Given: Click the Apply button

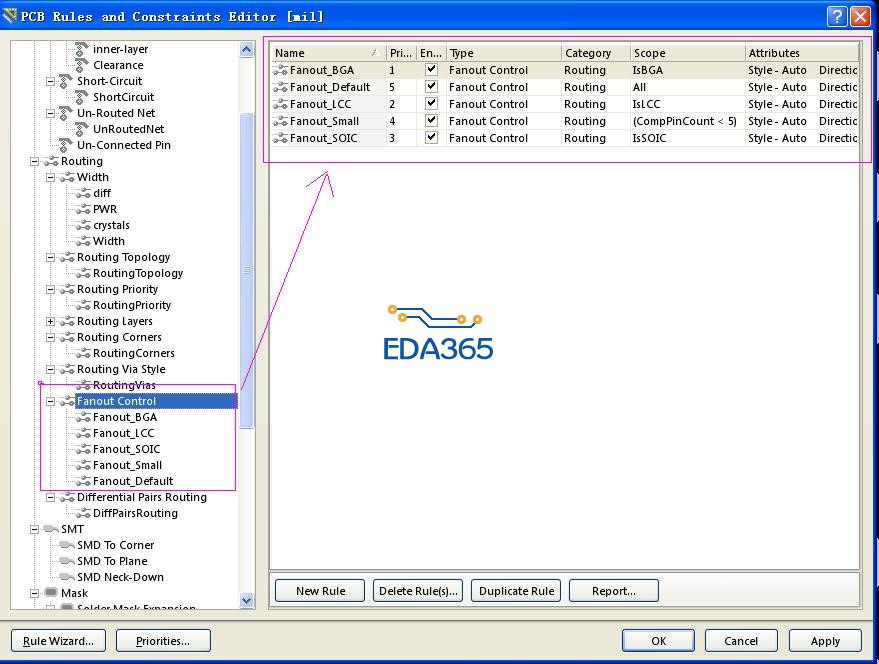Looking at the screenshot, I should coord(825,640).
